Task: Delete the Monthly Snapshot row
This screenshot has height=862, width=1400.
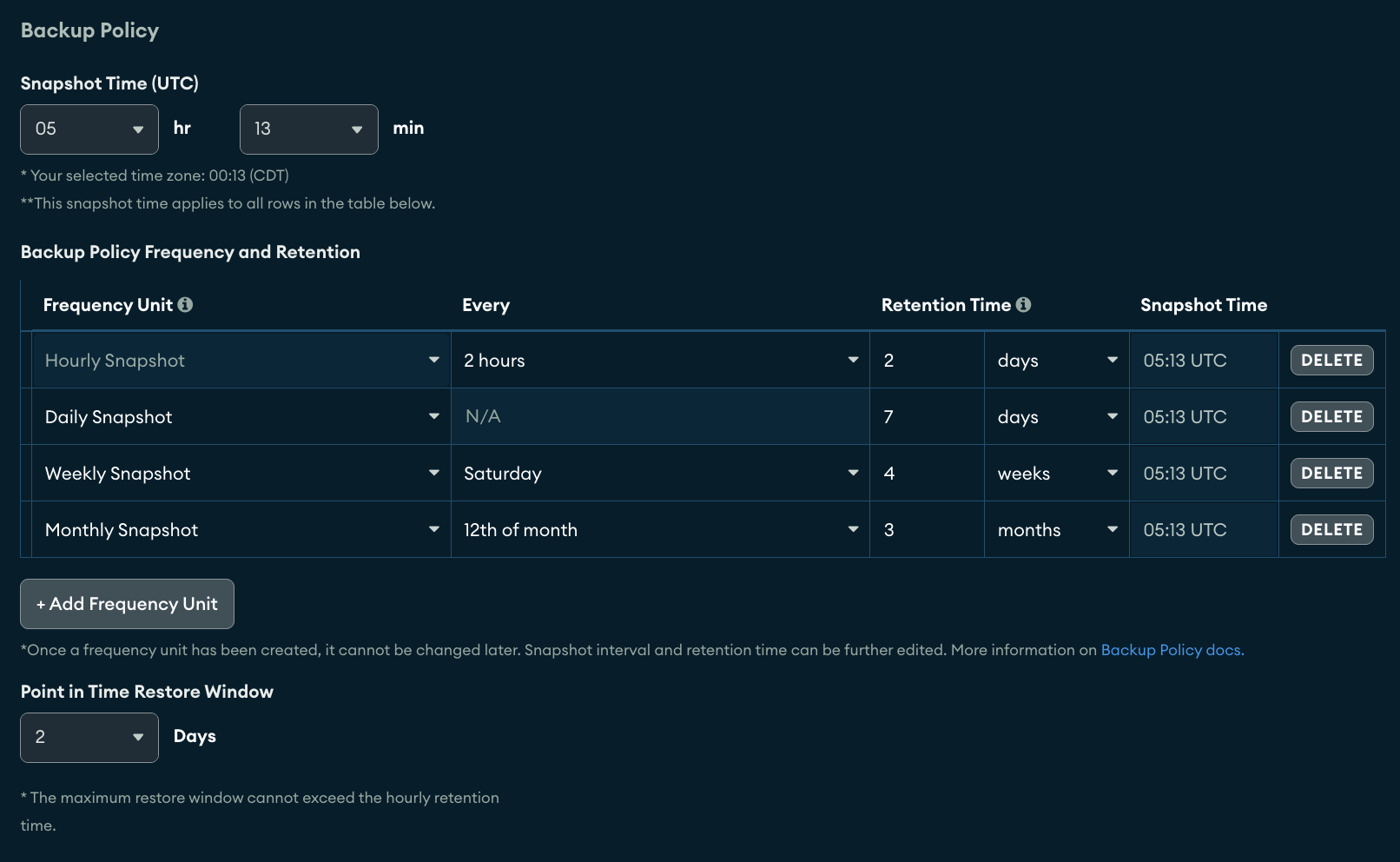Action: 1331,530
